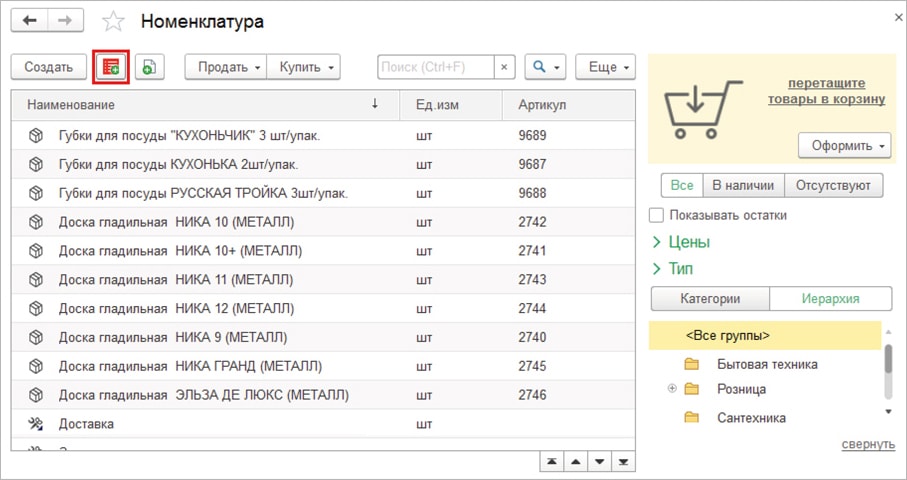Viewport: 907px width, 480px height.
Task: Open the Продать dropdown
Action: (x=225, y=67)
